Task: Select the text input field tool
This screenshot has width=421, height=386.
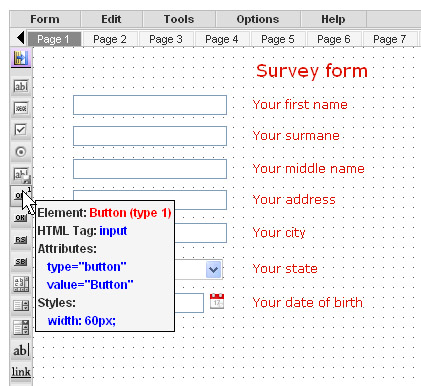Action: point(21,86)
